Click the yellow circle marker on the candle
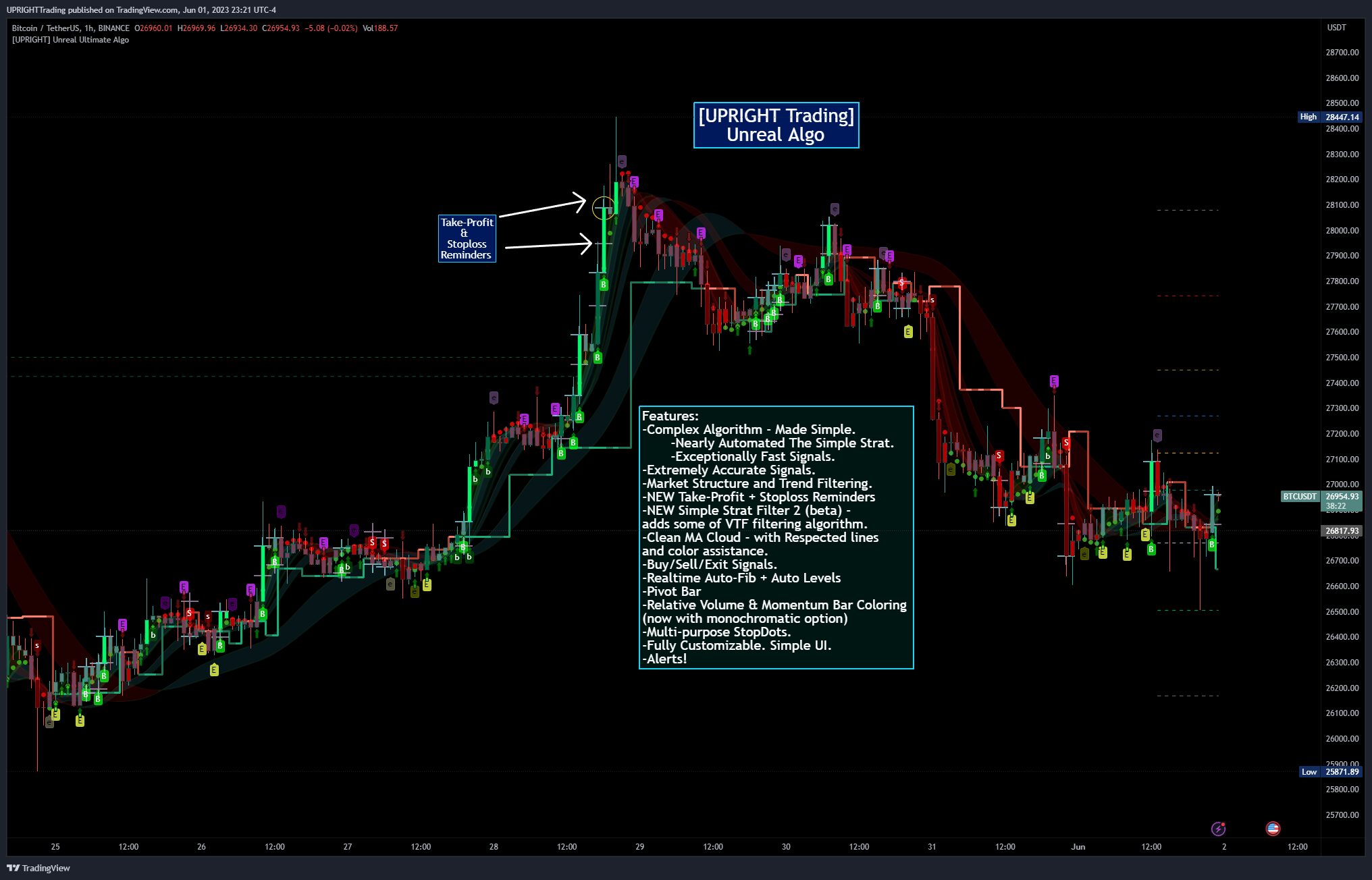The height and width of the screenshot is (880, 1372). click(x=603, y=209)
